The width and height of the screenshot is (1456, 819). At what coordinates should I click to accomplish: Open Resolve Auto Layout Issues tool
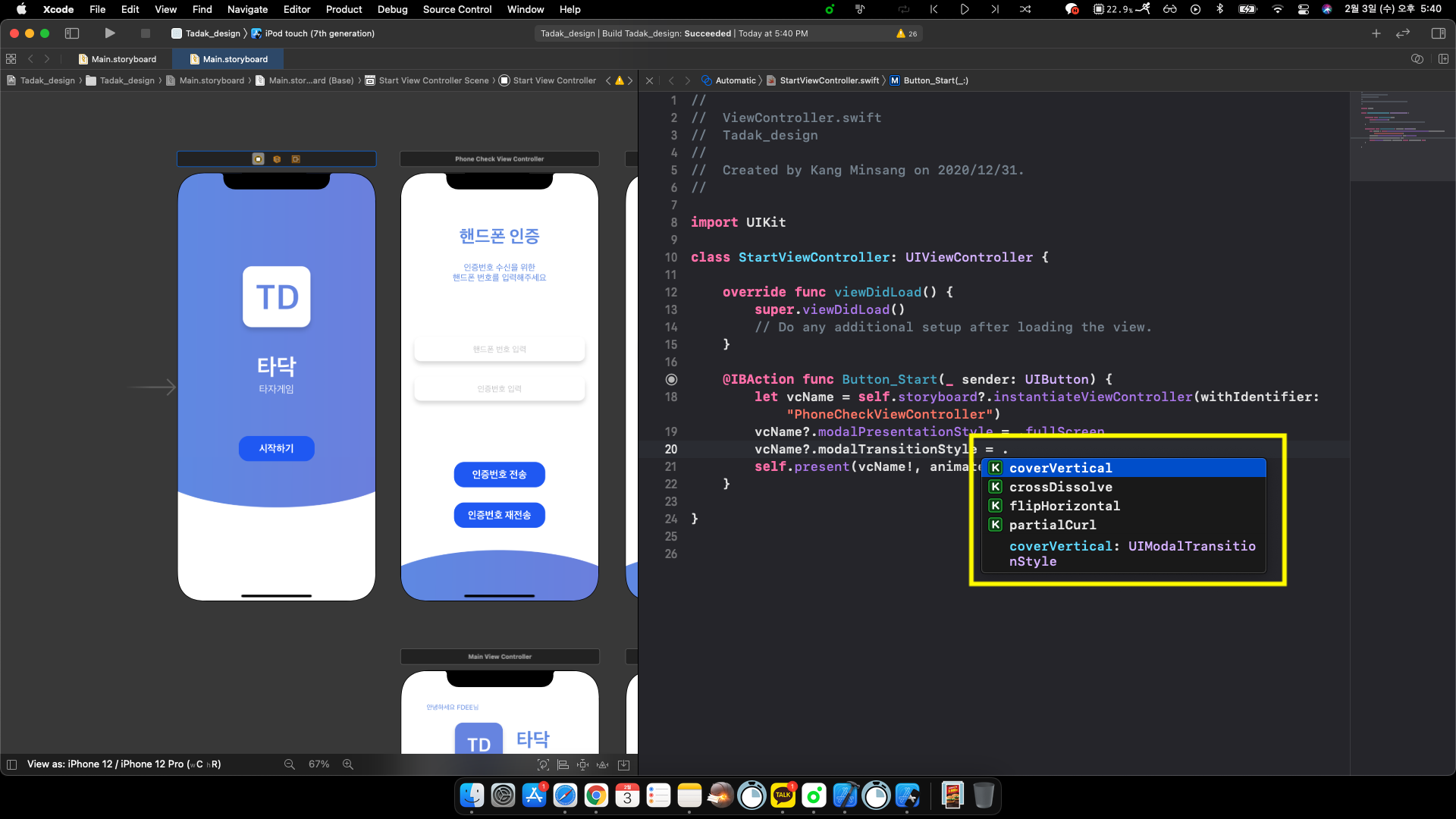603,764
